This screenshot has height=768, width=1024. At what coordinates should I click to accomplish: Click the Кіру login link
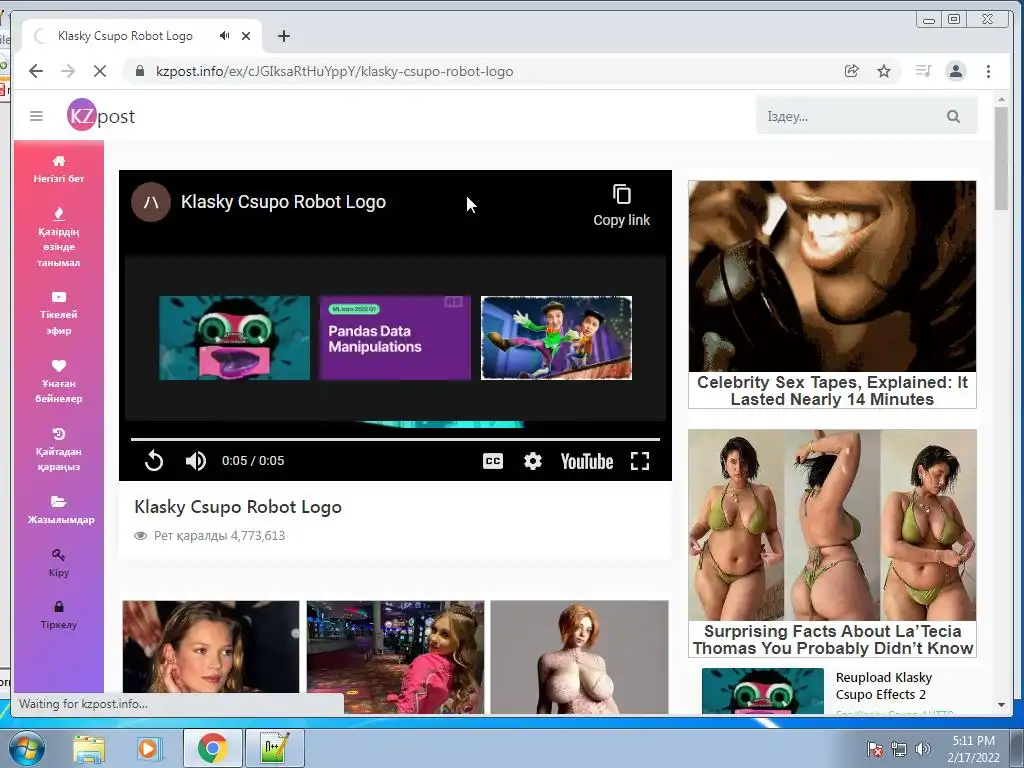(59, 563)
